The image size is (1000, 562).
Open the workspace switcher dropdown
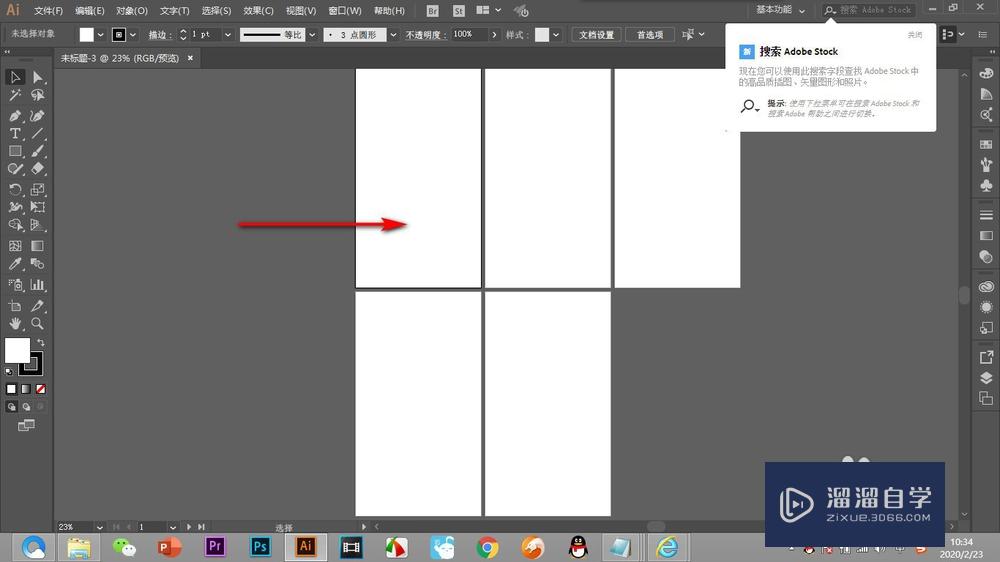pos(780,10)
